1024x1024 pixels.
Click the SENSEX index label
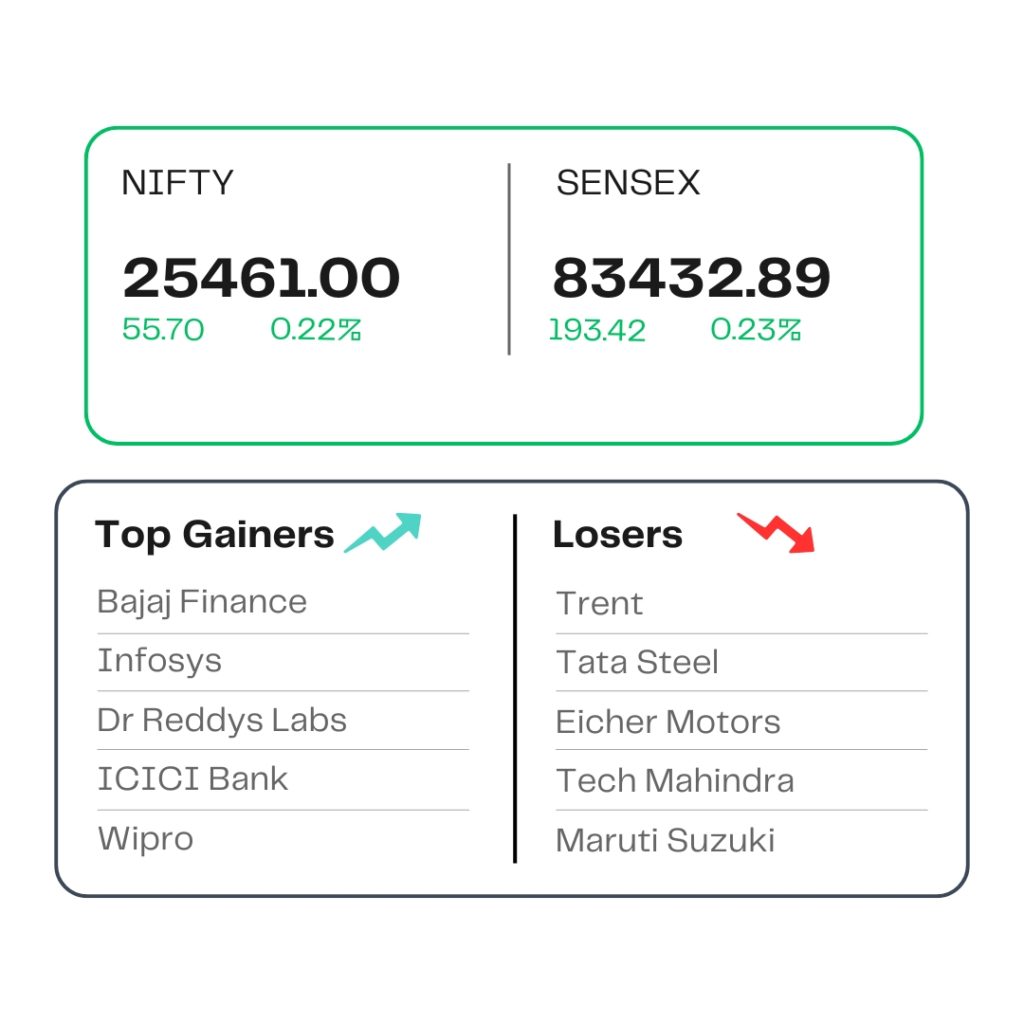[x=628, y=182]
